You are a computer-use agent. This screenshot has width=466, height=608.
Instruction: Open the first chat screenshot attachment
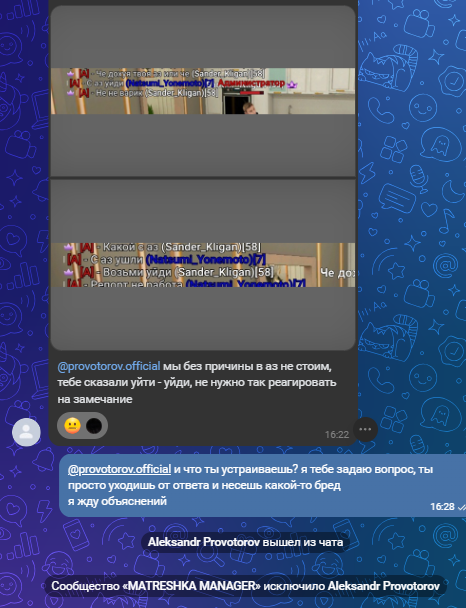point(203,91)
